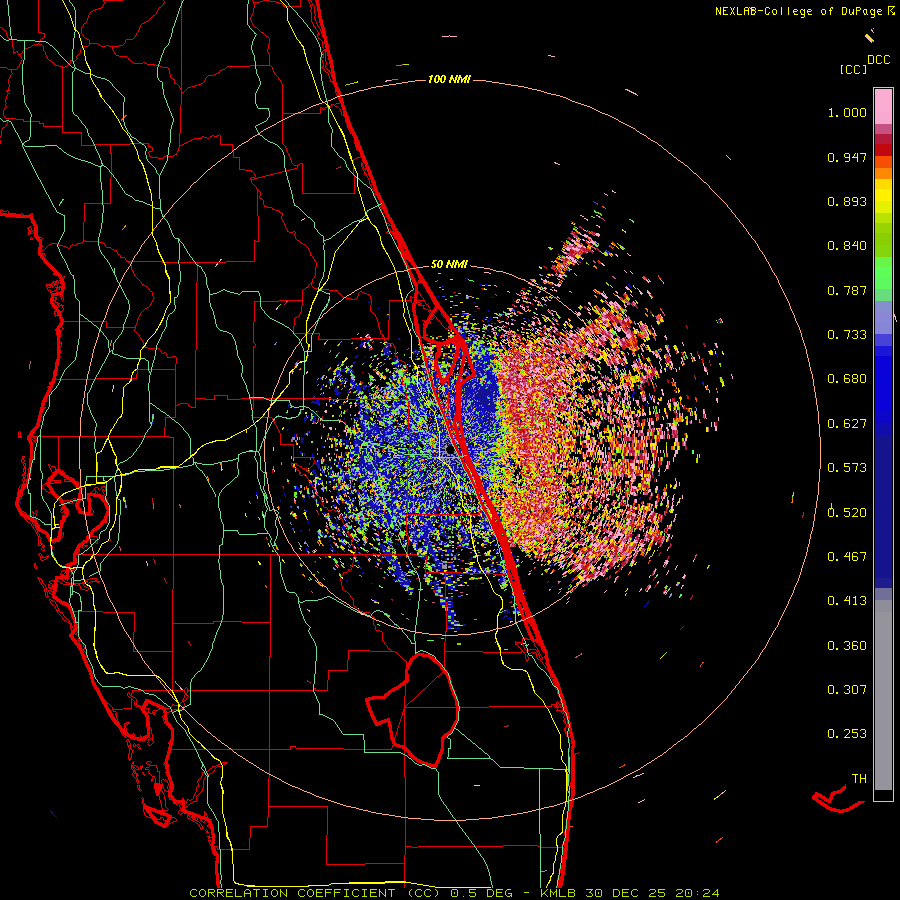The height and width of the screenshot is (900, 900).
Task: Click the 0.413 scale value
Action: [847, 601]
